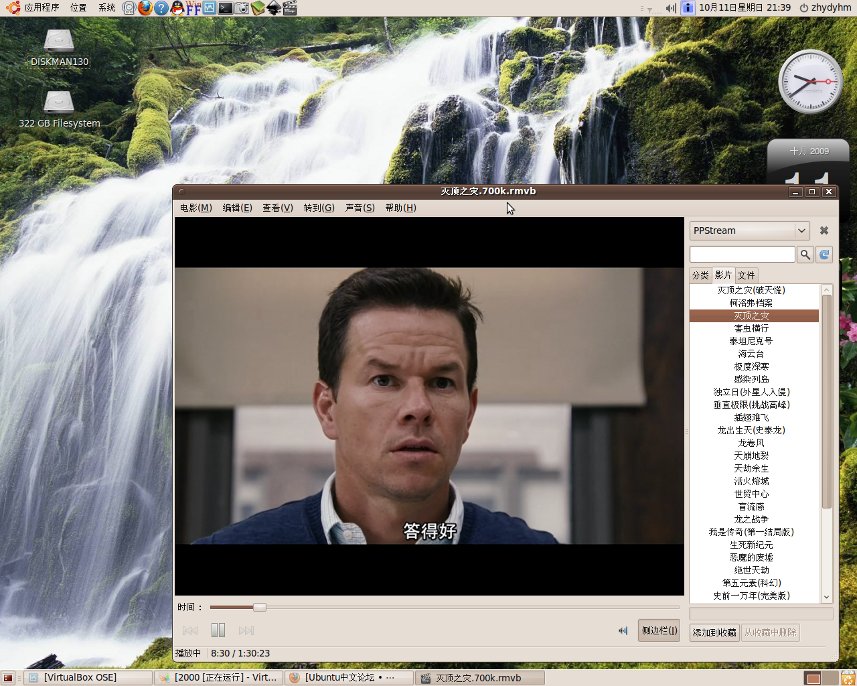This screenshot has width=857, height=686.
Task: Click the sidebar search input field
Action: pos(742,254)
